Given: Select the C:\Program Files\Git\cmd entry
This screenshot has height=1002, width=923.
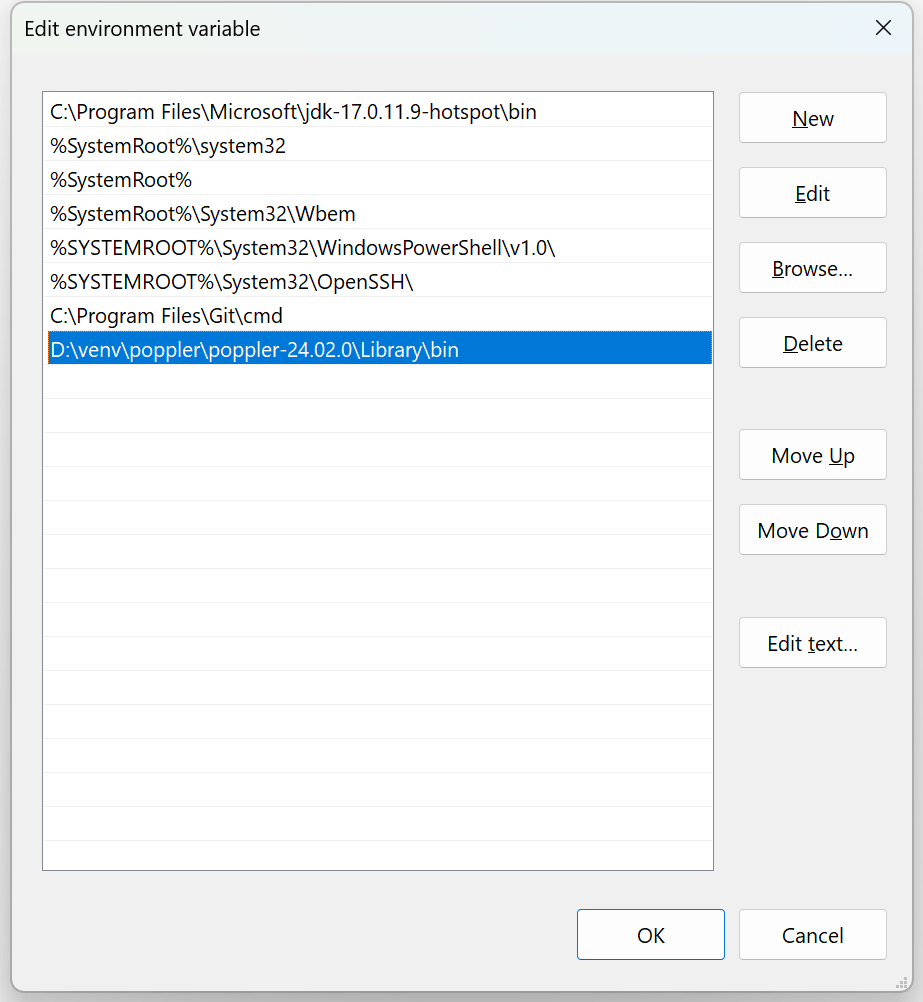Looking at the screenshot, I should [166, 316].
